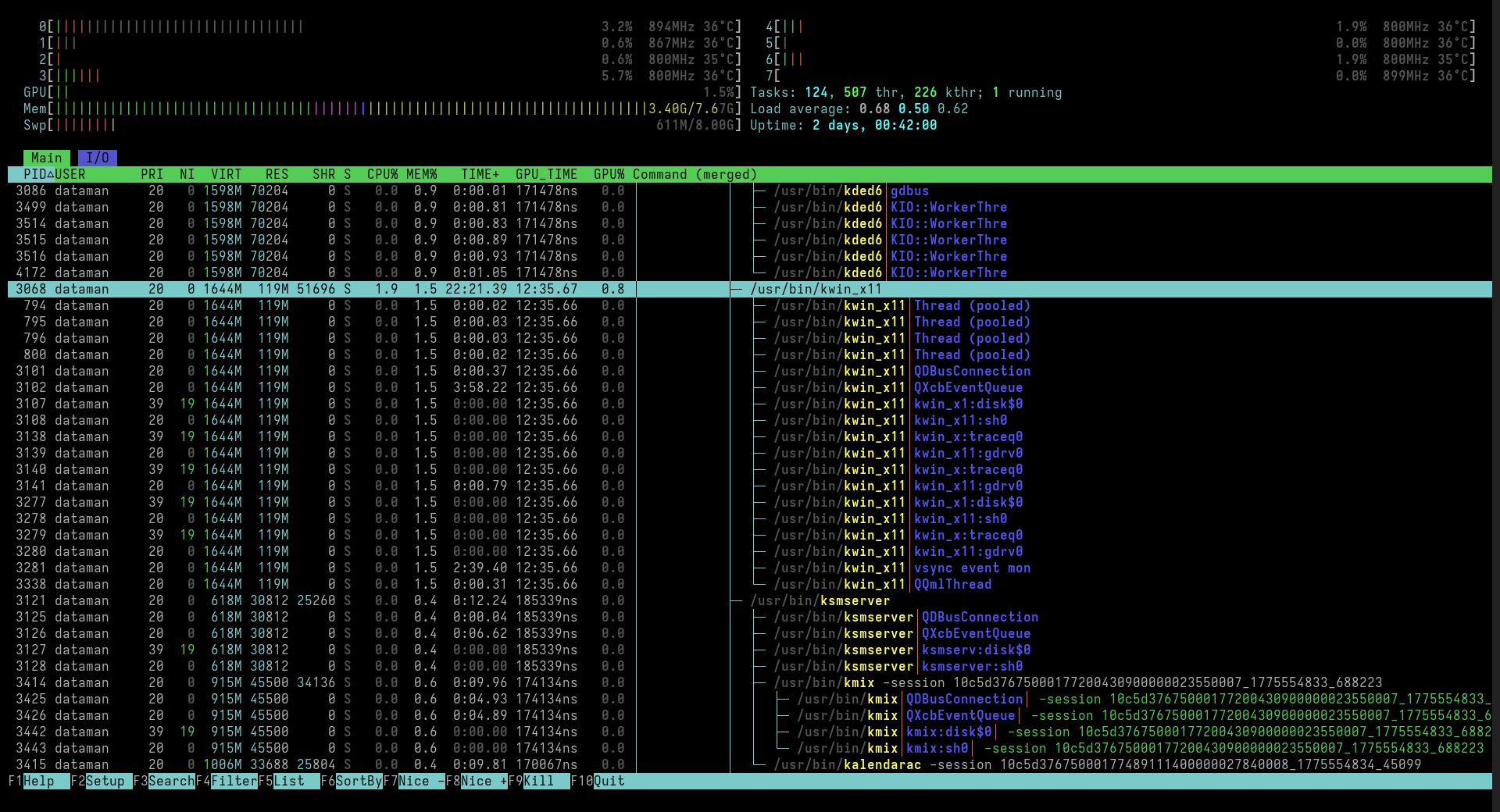Sort by the PID column header
1500x812 pixels.
click(x=34, y=174)
